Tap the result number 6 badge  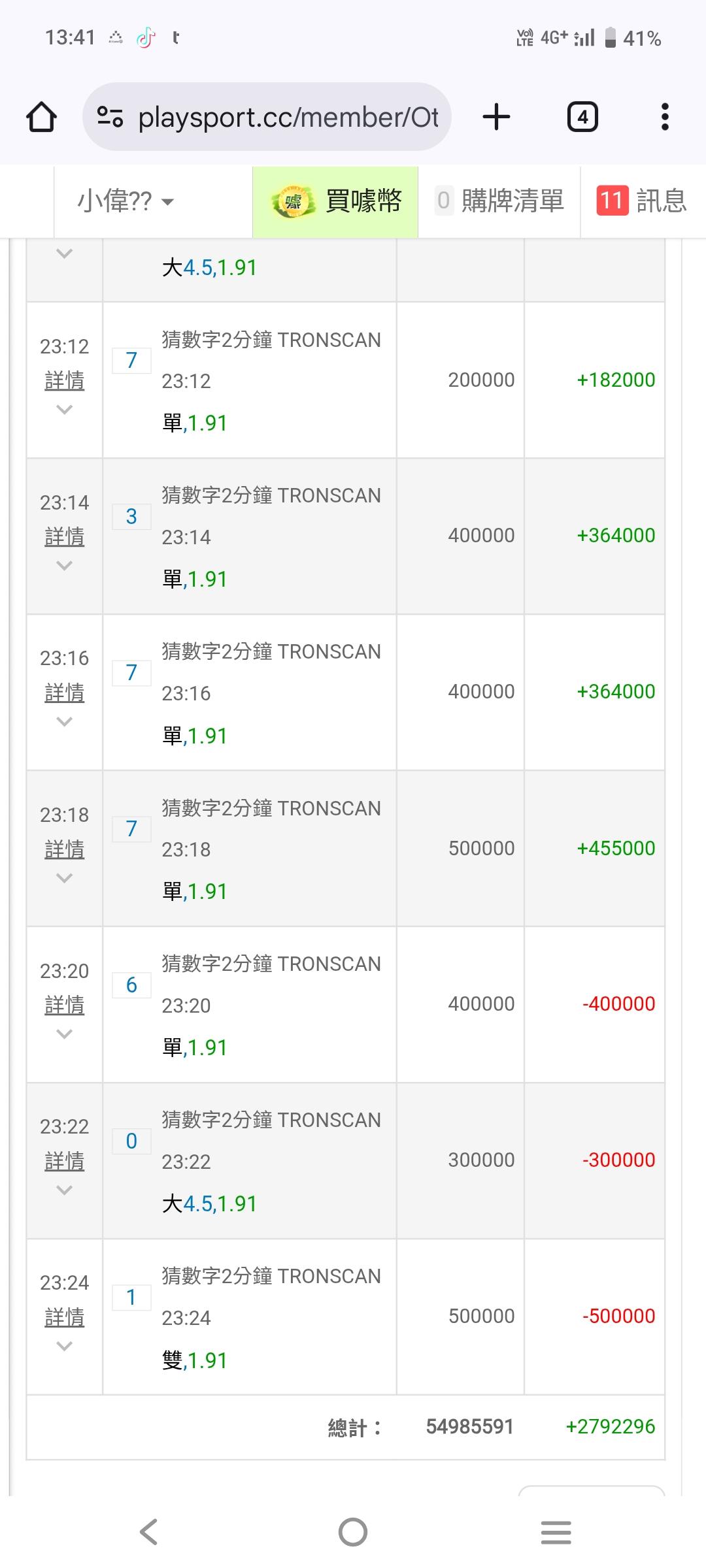tap(131, 985)
